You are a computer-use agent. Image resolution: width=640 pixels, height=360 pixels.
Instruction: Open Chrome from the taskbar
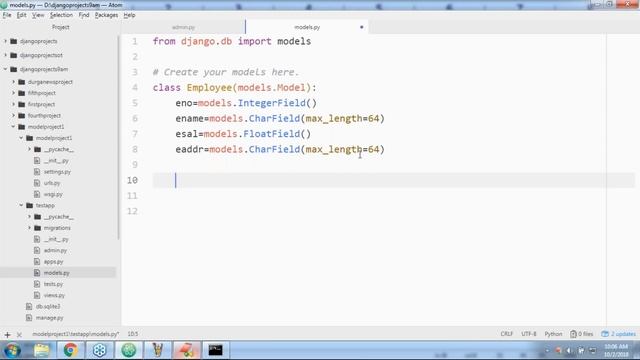click(70, 350)
